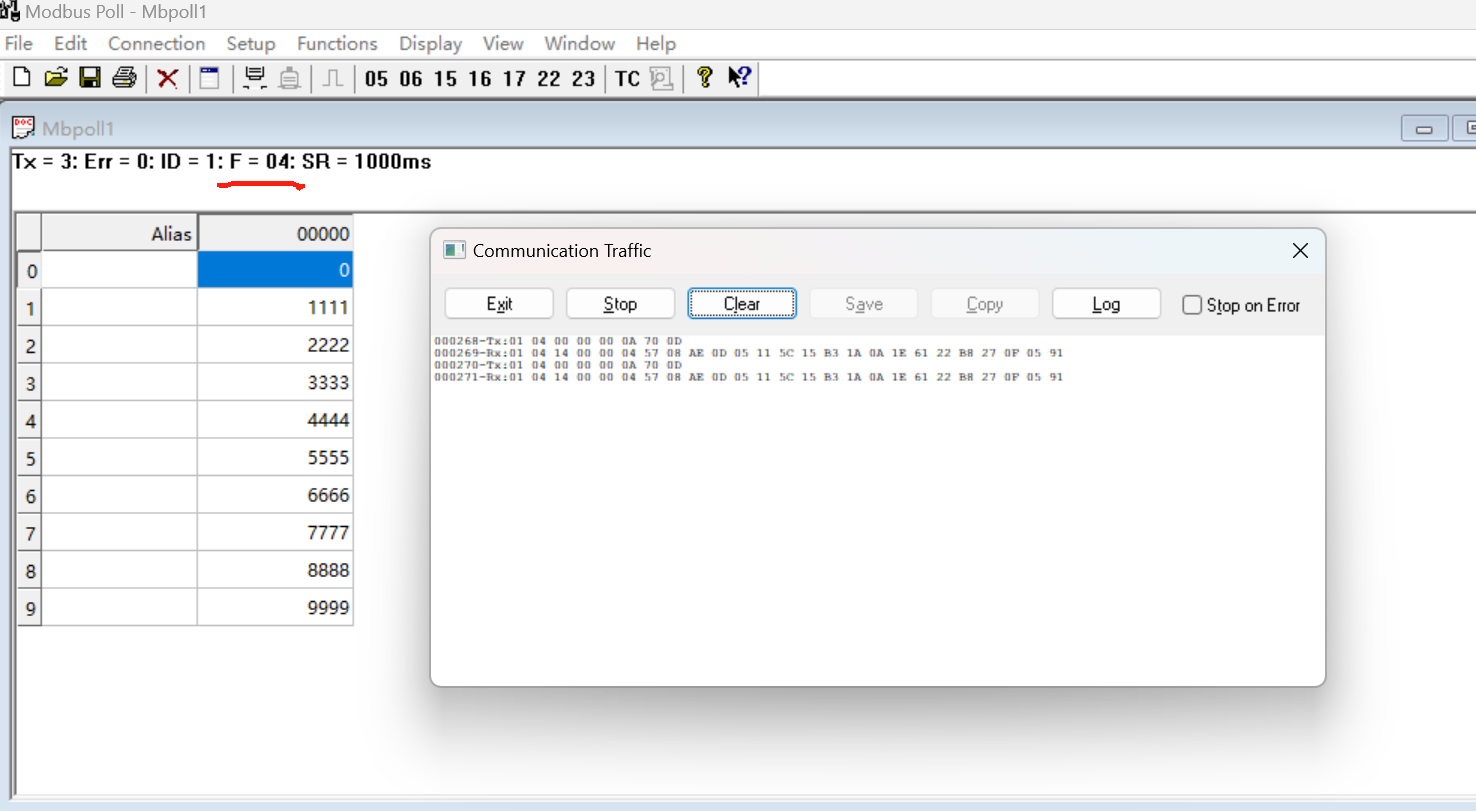Enable the Stop on Error checkbox
Screen dimensions: 1476x811
[1192, 305]
